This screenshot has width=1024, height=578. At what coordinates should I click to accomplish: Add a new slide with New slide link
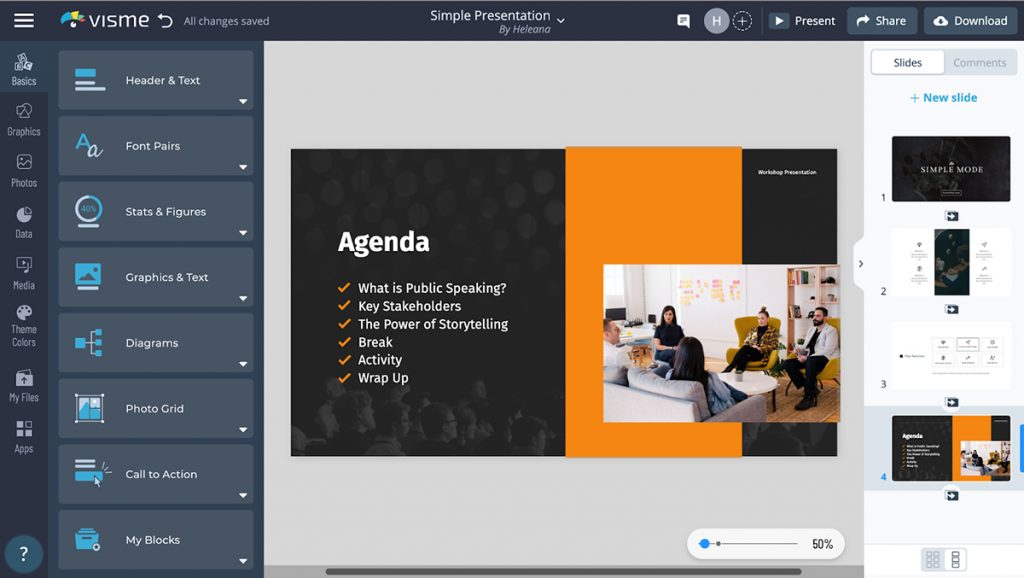pos(943,97)
